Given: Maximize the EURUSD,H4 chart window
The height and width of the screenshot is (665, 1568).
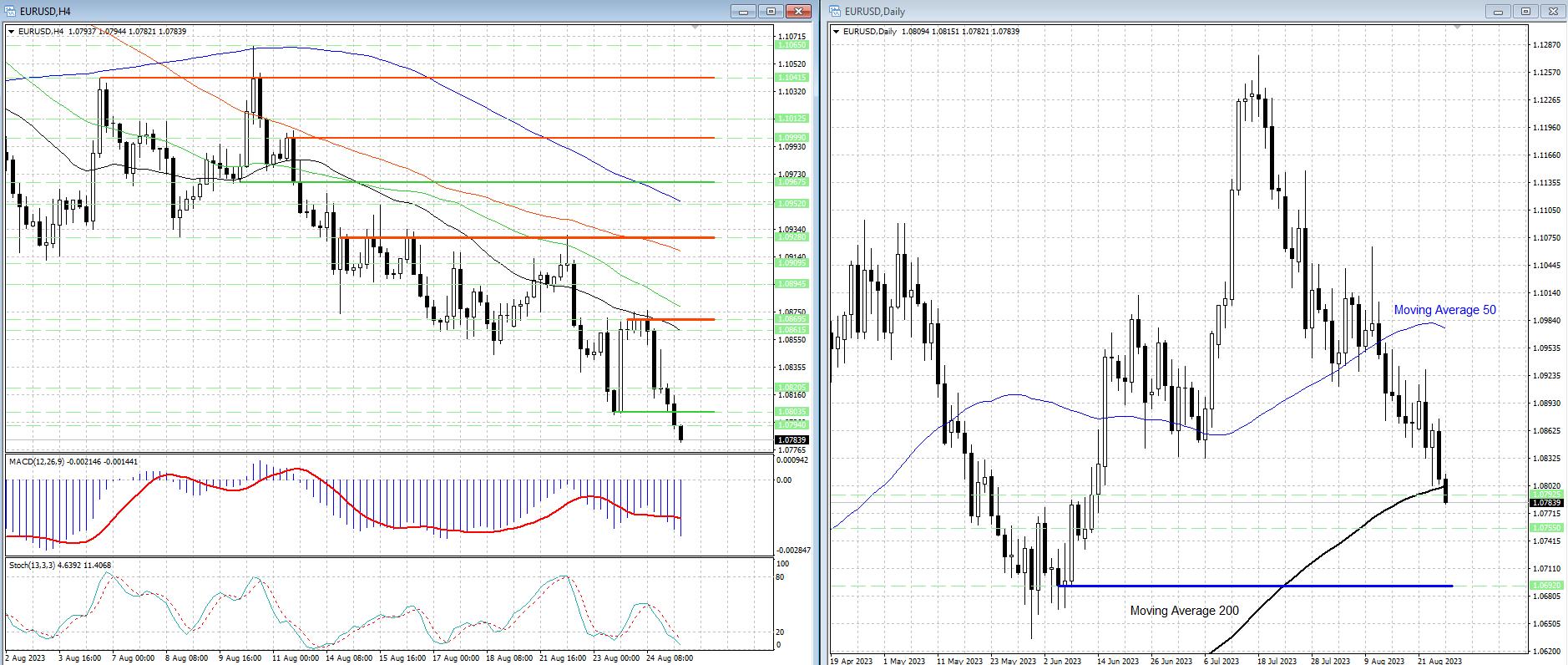Looking at the screenshot, I should 771,11.
